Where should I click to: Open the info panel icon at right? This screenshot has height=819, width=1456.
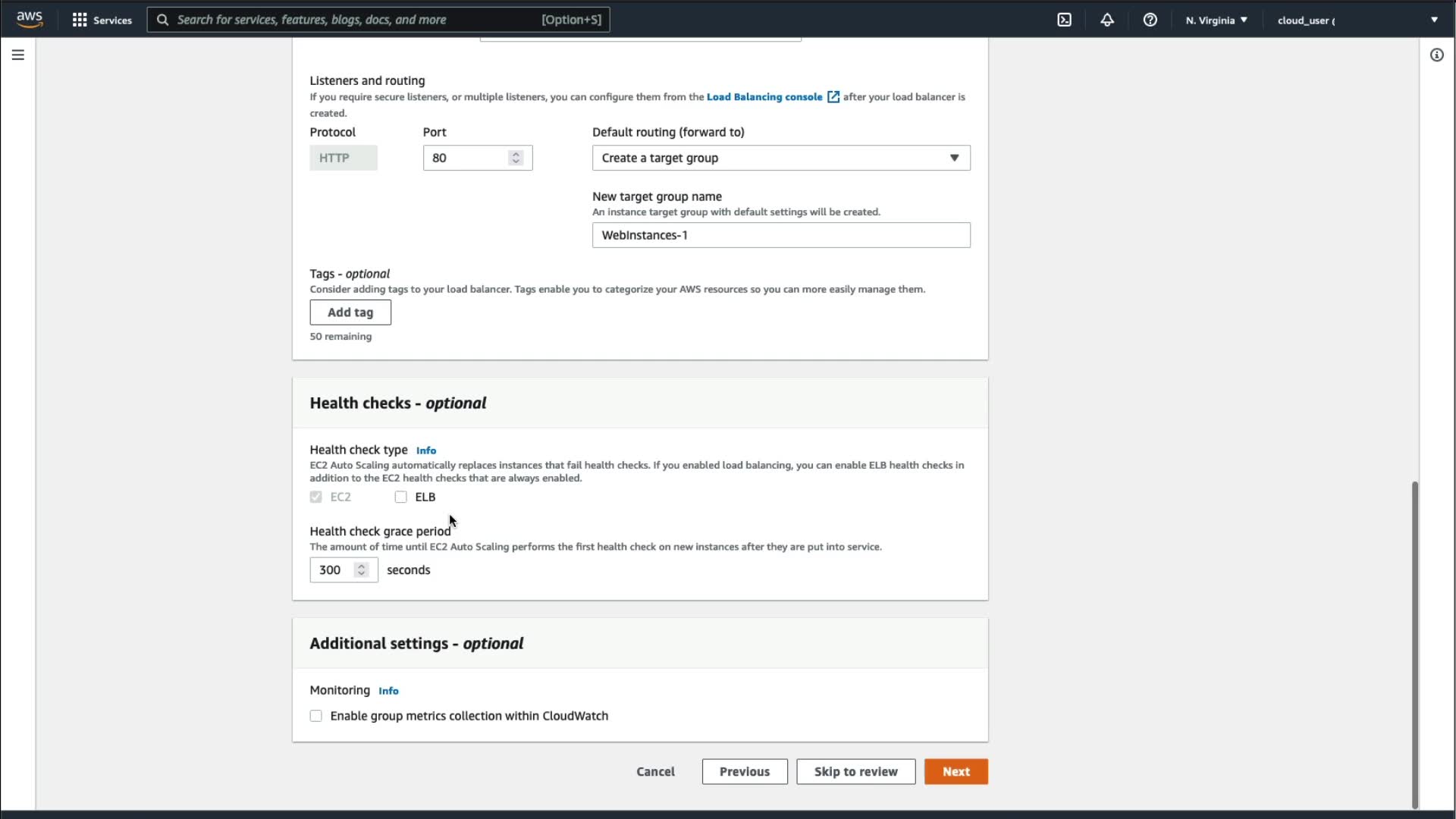(x=1436, y=55)
